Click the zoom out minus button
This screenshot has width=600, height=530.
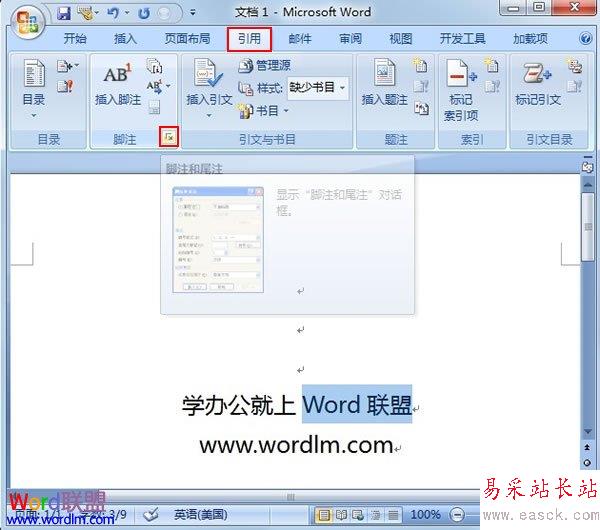457,515
